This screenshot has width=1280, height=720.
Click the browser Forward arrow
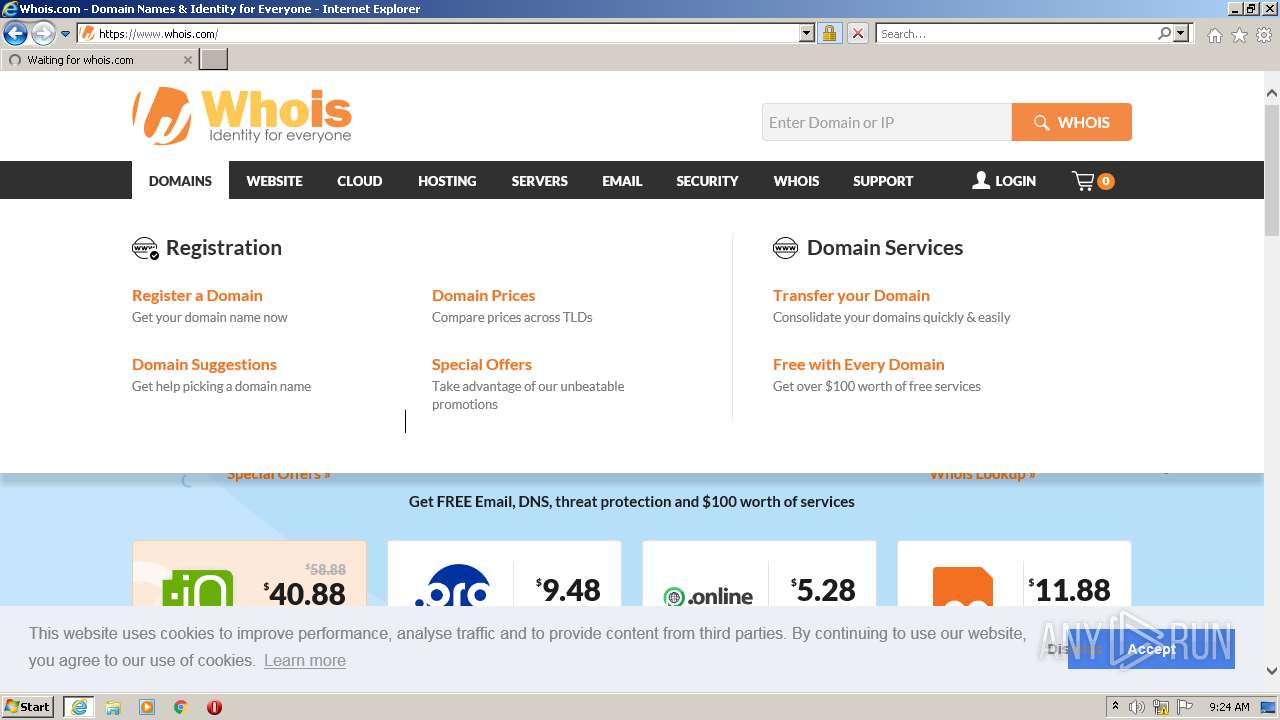click(x=43, y=34)
